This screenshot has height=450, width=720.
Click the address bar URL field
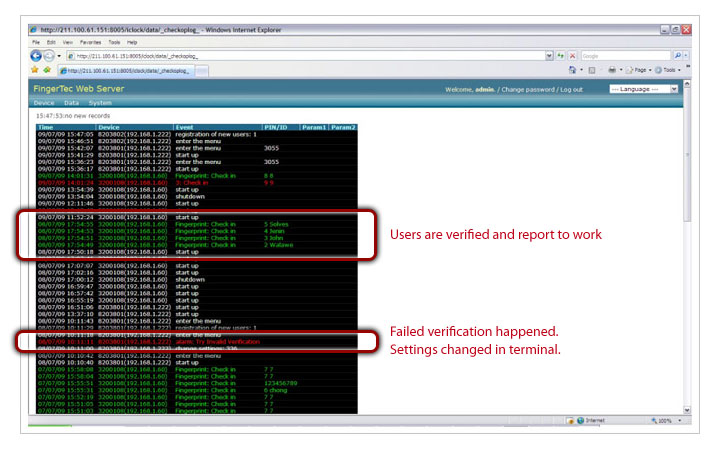(x=306, y=56)
